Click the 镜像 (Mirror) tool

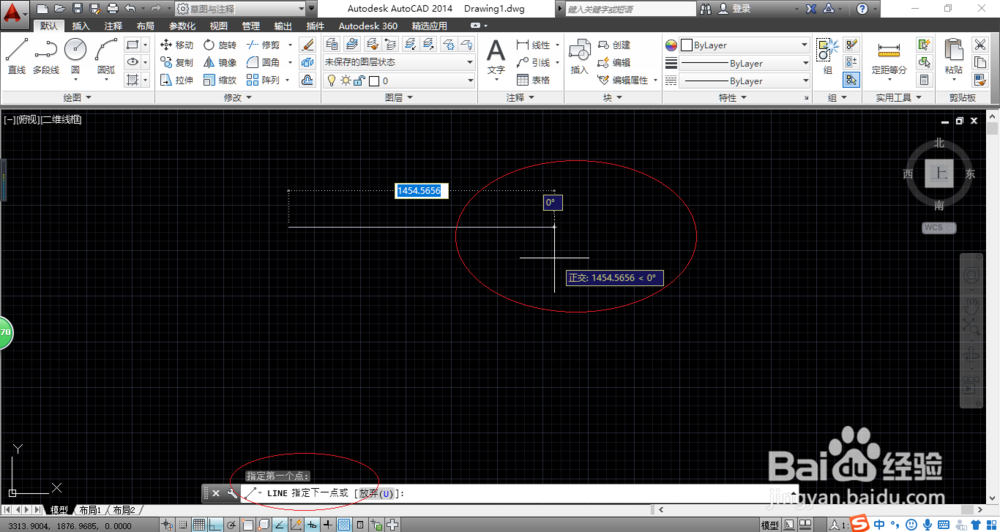point(220,63)
